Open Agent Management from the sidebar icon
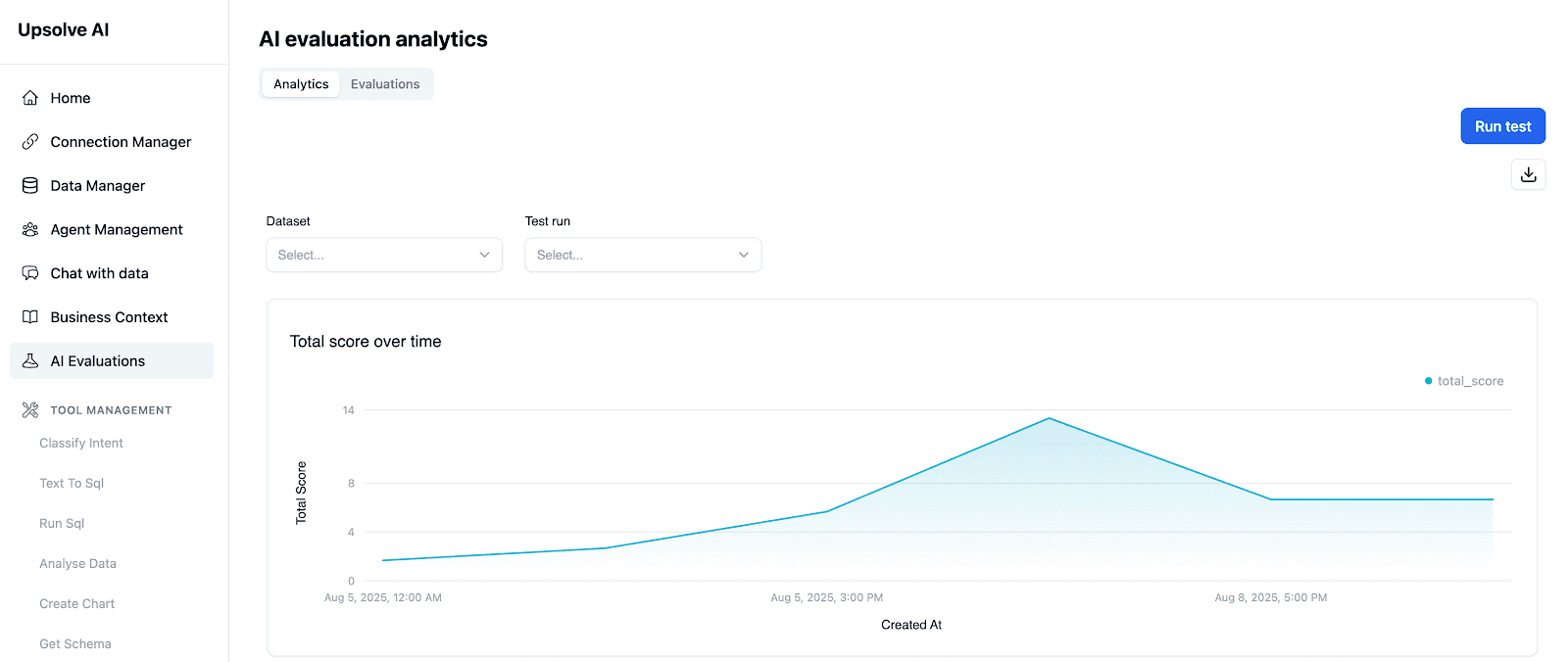The image size is (1568, 662). pos(30,229)
